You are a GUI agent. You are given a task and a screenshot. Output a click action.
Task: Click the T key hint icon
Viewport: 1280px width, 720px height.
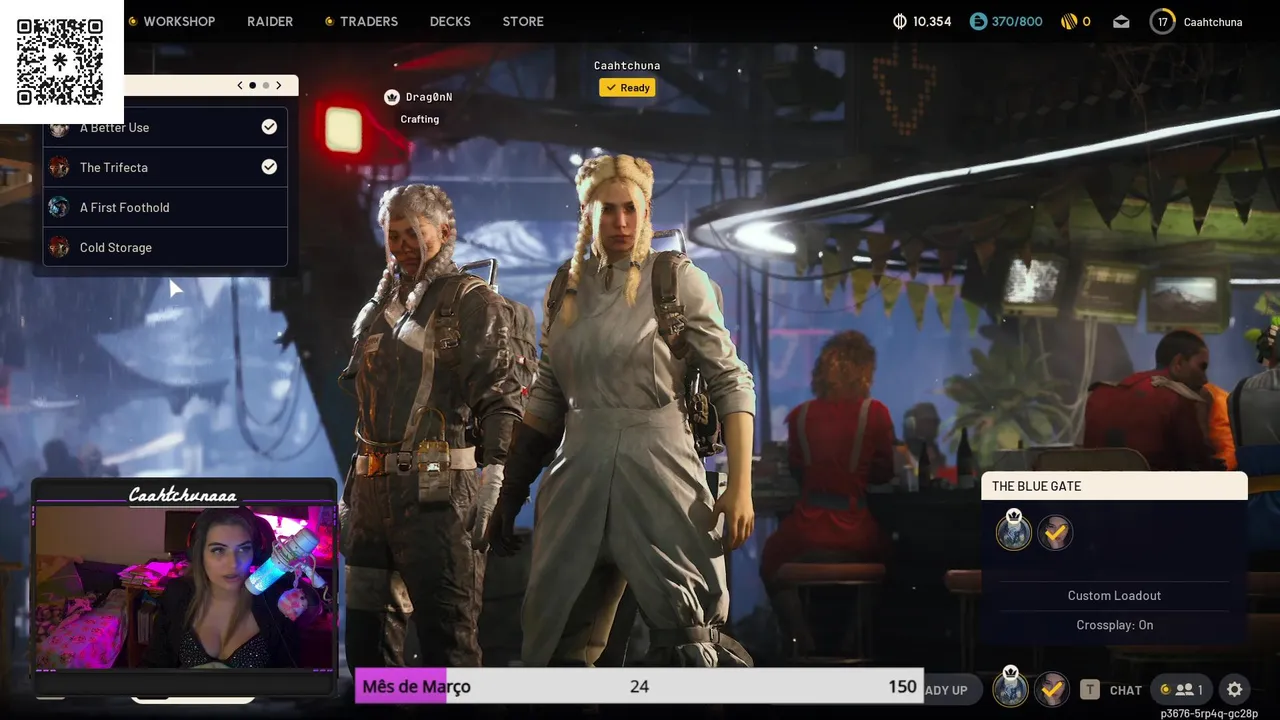(x=1090, y=689)
